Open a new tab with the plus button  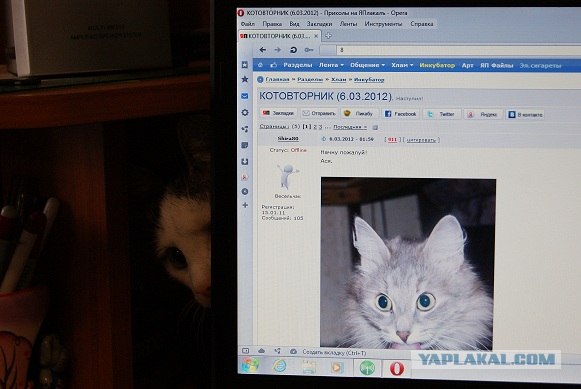(328, 36)
